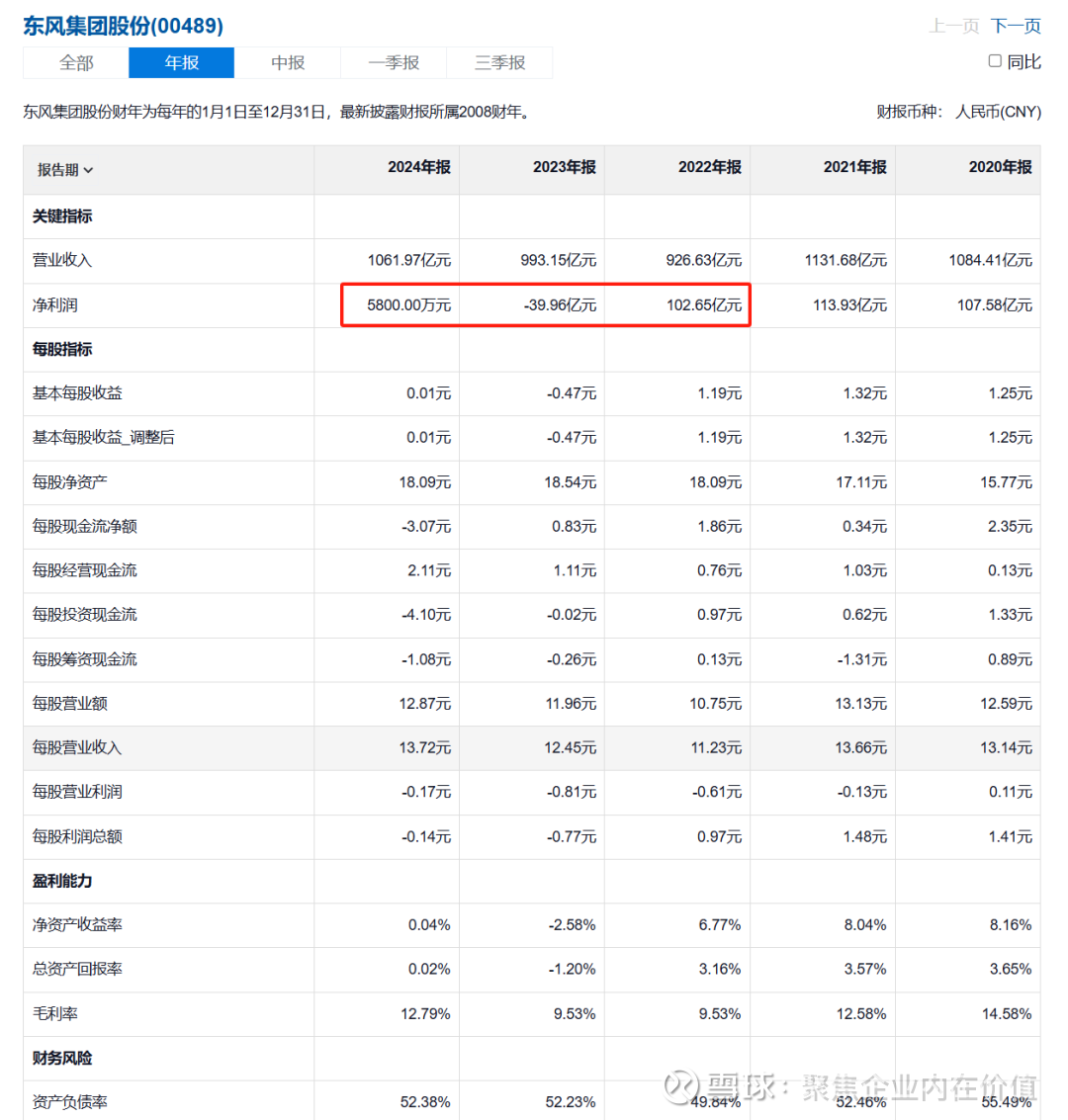The image size is (1068, 1120).
Task: Click the -2.58% return on equity value
Action: point(573,925)
